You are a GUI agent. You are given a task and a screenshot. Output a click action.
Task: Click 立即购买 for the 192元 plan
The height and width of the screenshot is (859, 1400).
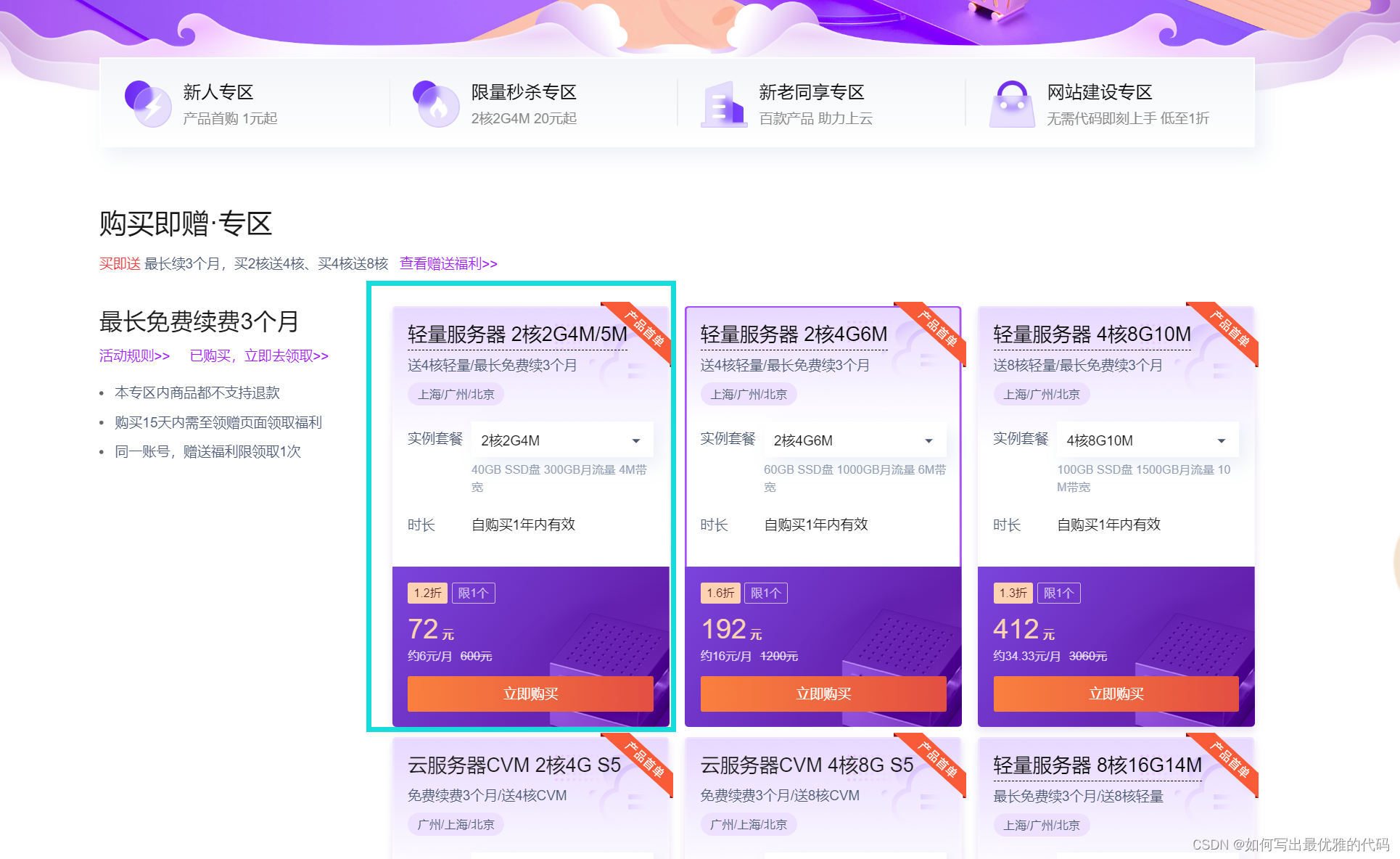823,694
